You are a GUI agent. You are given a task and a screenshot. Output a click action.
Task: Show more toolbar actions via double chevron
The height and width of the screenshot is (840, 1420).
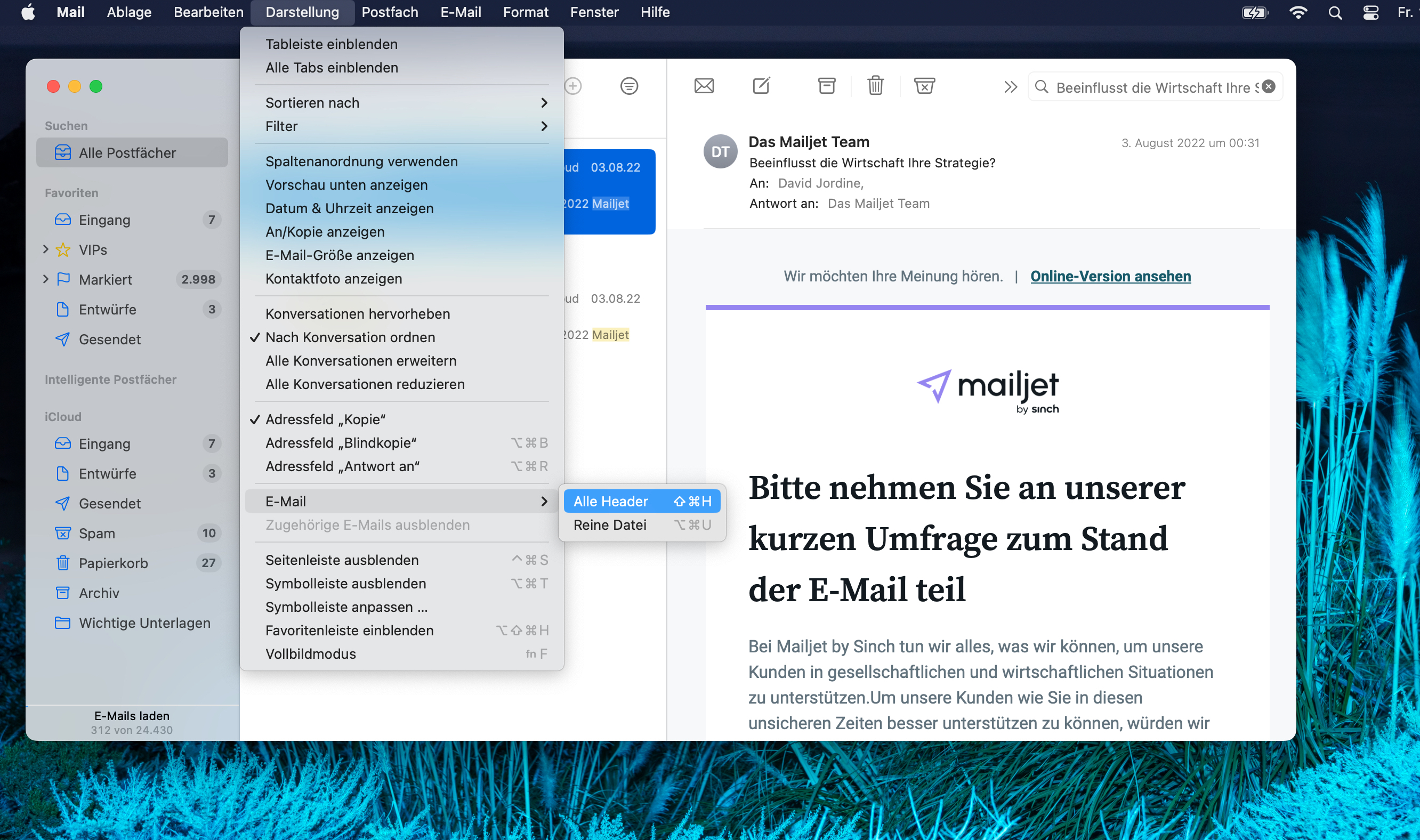click(1010, 86)
